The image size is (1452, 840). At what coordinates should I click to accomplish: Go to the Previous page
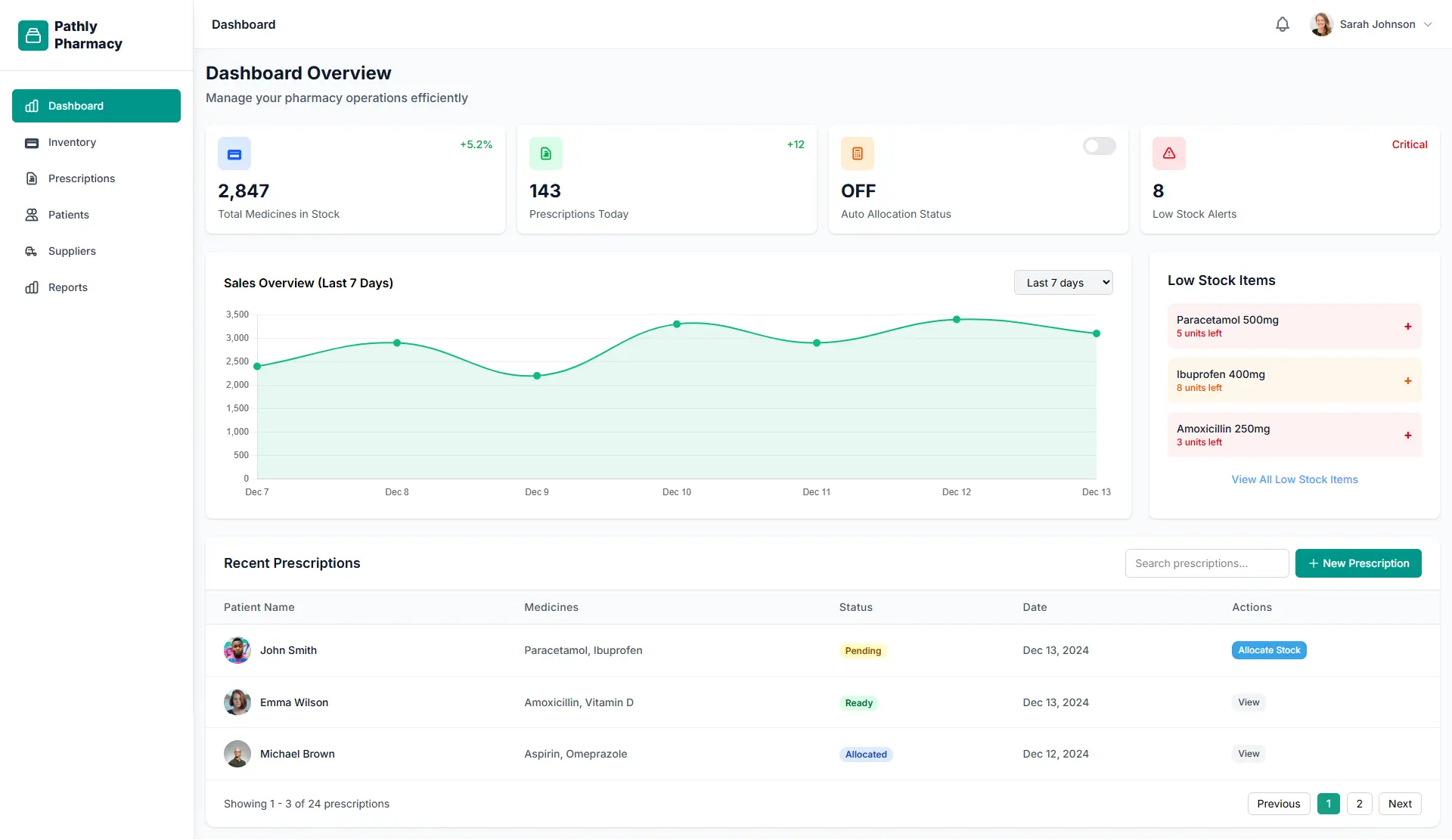[1278, 804]
